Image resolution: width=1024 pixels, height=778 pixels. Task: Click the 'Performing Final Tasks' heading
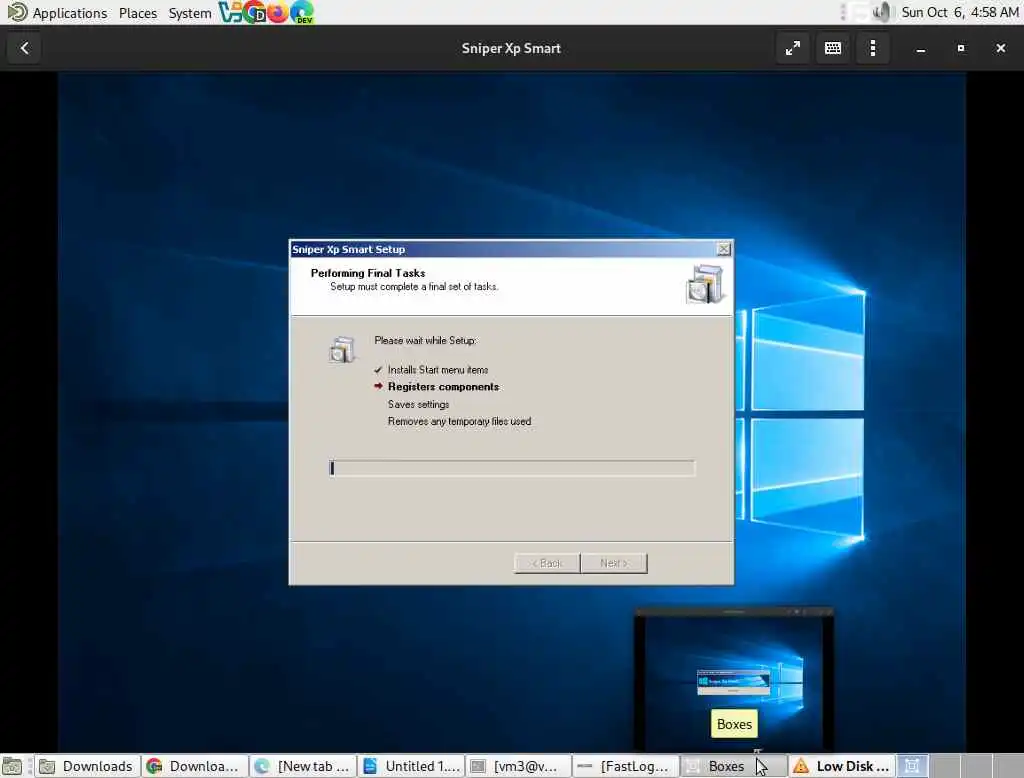(368, 273)
